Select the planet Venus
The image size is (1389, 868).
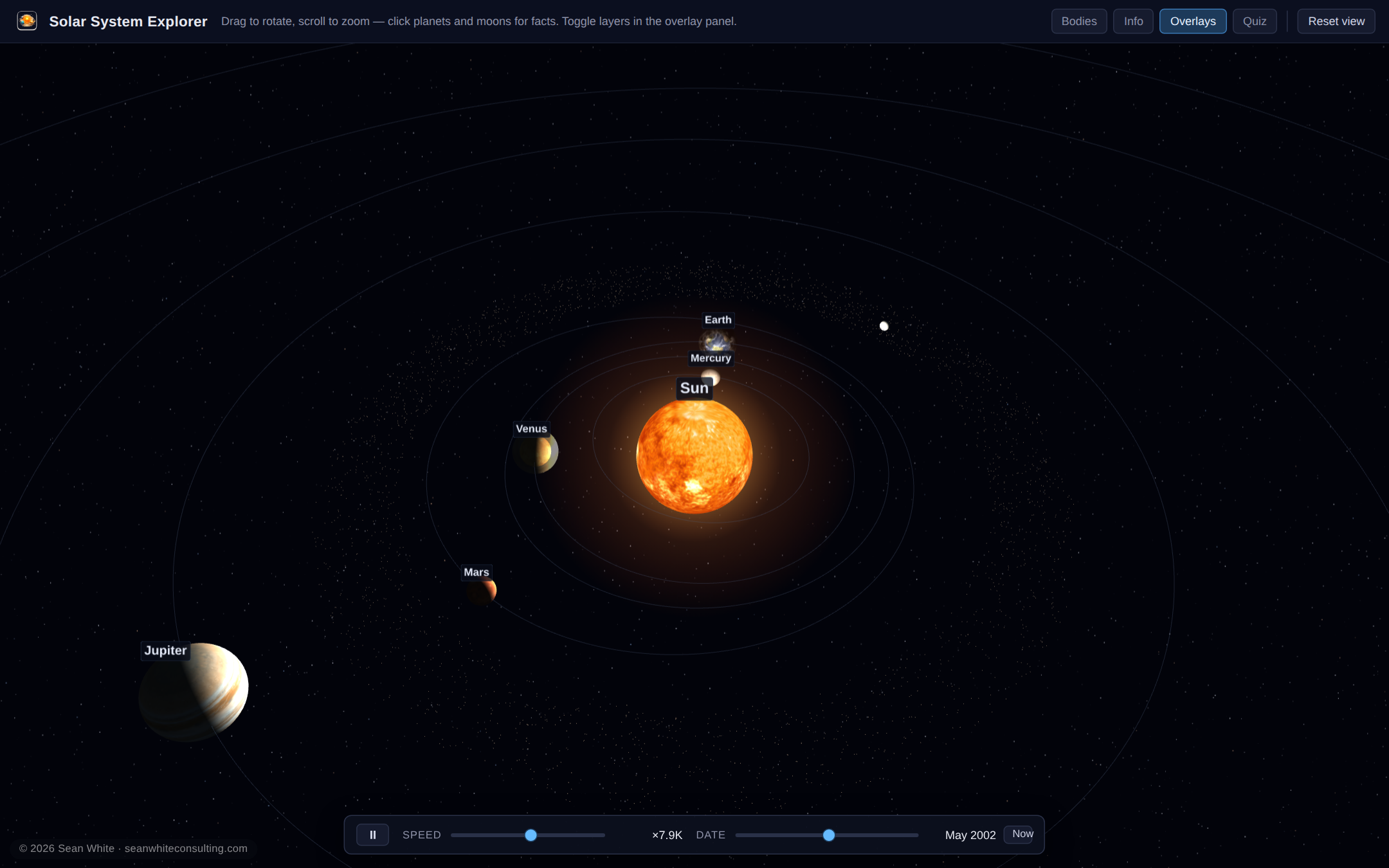536,453
